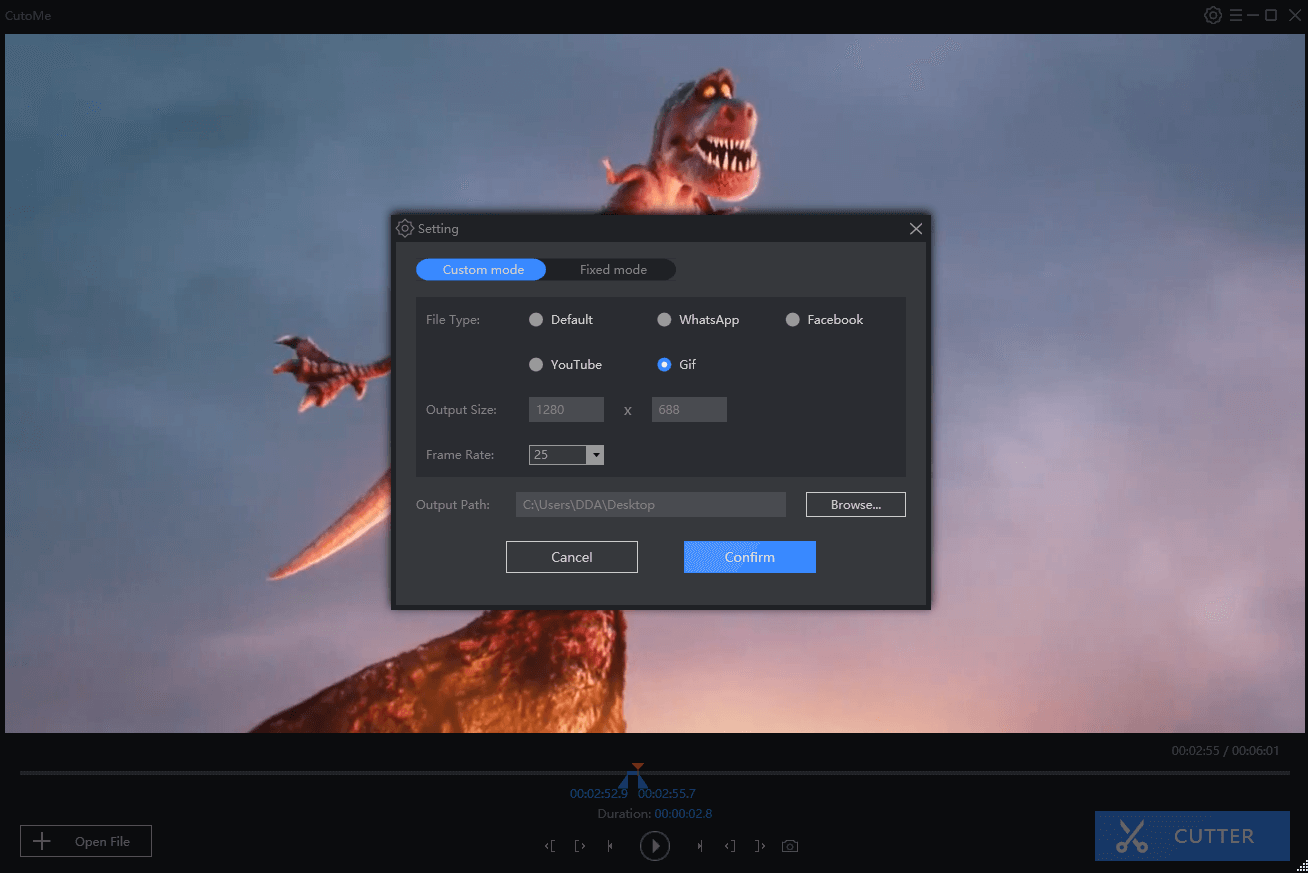Click the CUTTER scissors button

(1192, 836)
